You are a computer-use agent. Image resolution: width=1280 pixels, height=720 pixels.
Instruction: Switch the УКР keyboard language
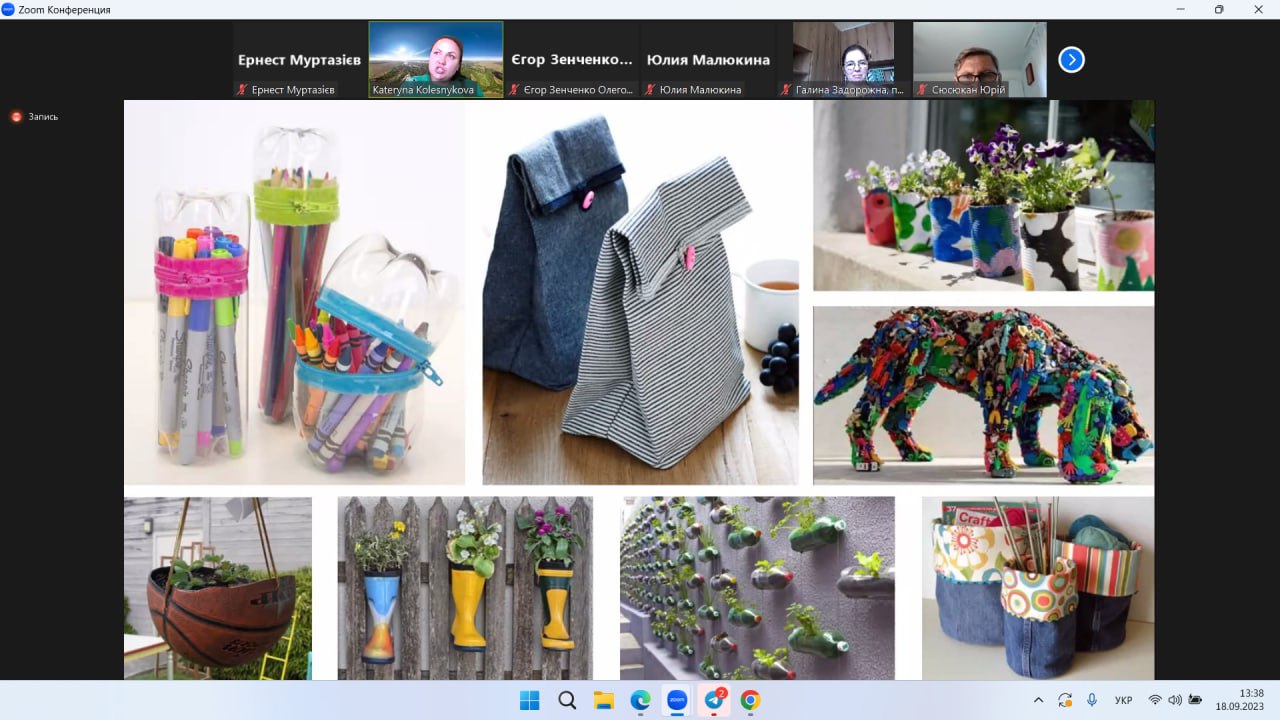(1123, 700)
